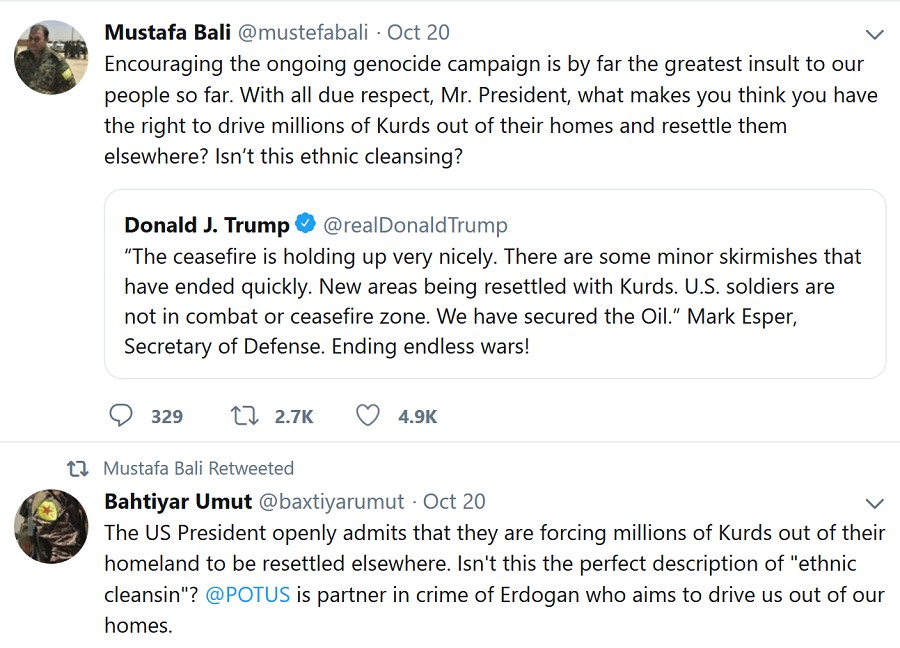This screenshot has height=648, width=900.
Task: Expand Mustafa Bali's tweet options chevron
Action: (875, 35)
